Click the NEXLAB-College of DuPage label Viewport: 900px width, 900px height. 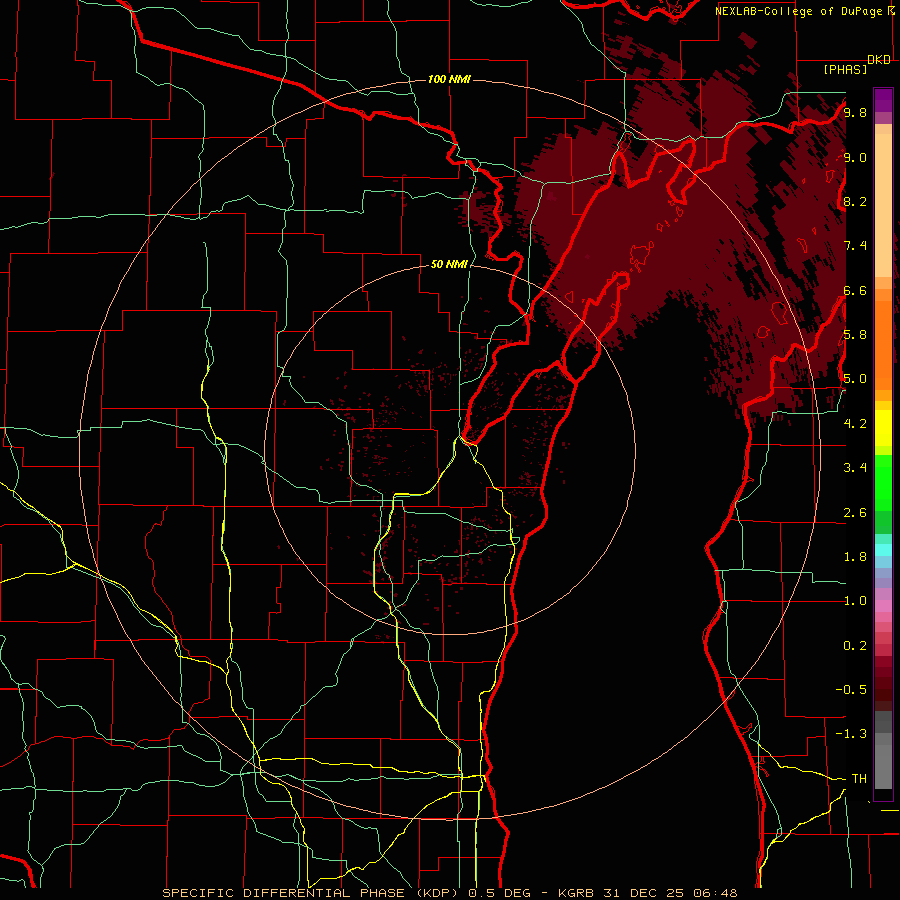(x=800, y=11)
